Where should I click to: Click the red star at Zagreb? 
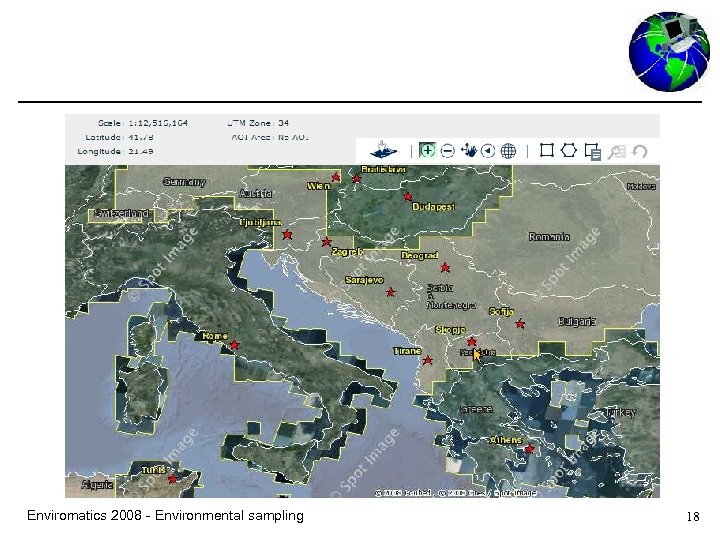pyautogui.click(x=326, y=242)
